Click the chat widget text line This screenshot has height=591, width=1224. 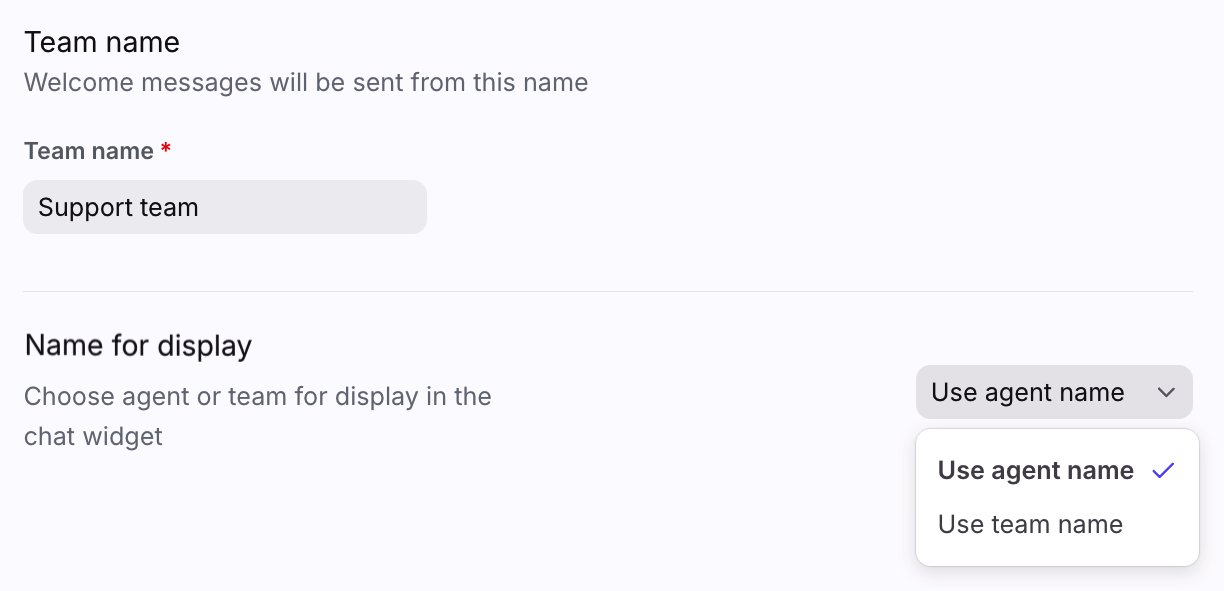(x=93, y=437)
